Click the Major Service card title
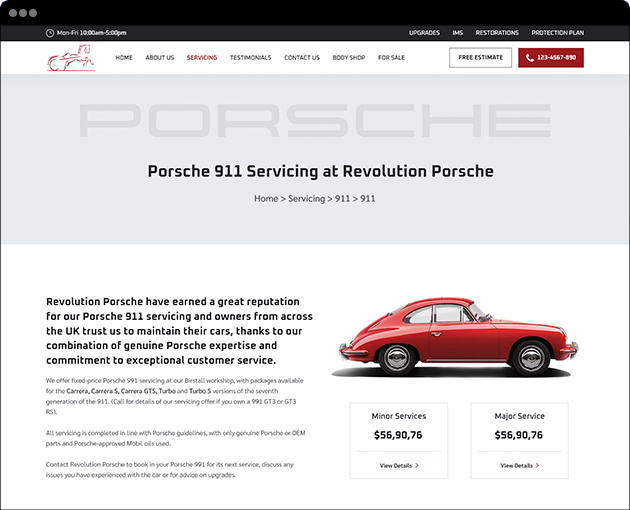The width and height of the screenshot is (630, 510). [520, 416]
